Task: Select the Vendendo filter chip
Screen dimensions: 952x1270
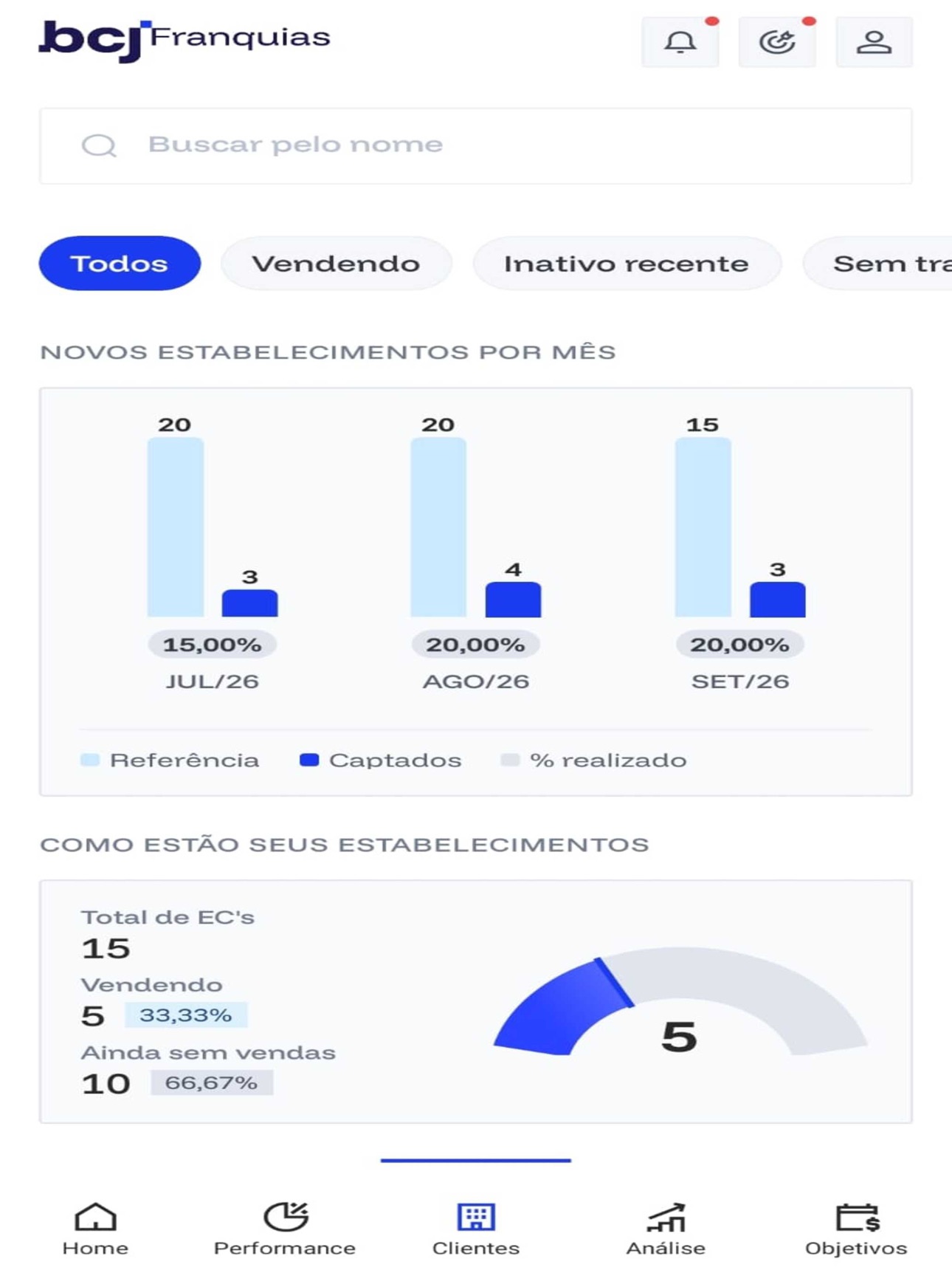Action: [336, 263]
